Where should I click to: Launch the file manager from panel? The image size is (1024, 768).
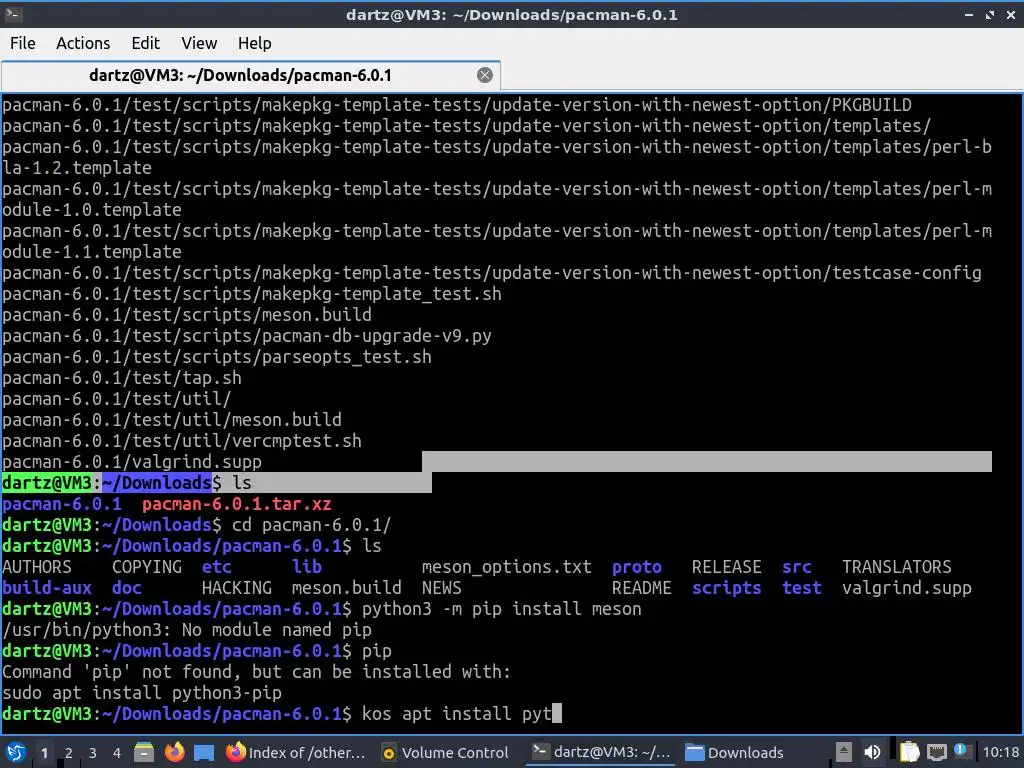[144, 752]
